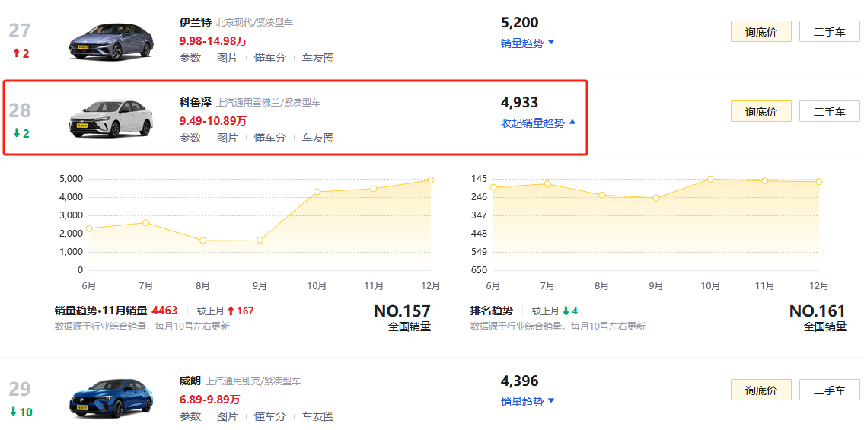
Task: Select 11月 data point on sales chart
Action: pyautogui.click(x=374, y=189)
